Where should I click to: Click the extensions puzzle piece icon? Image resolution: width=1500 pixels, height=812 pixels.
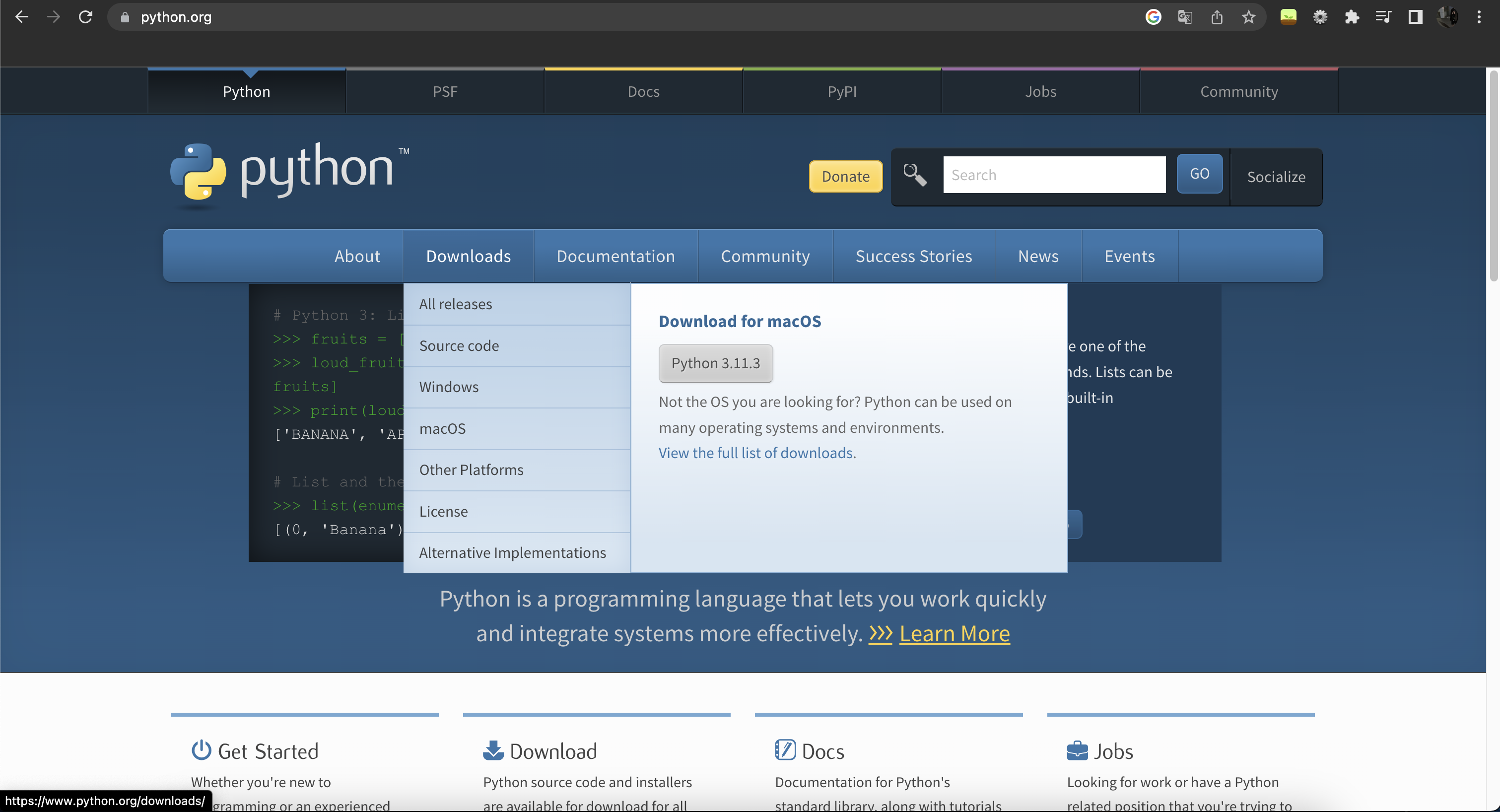(1352, 15)
